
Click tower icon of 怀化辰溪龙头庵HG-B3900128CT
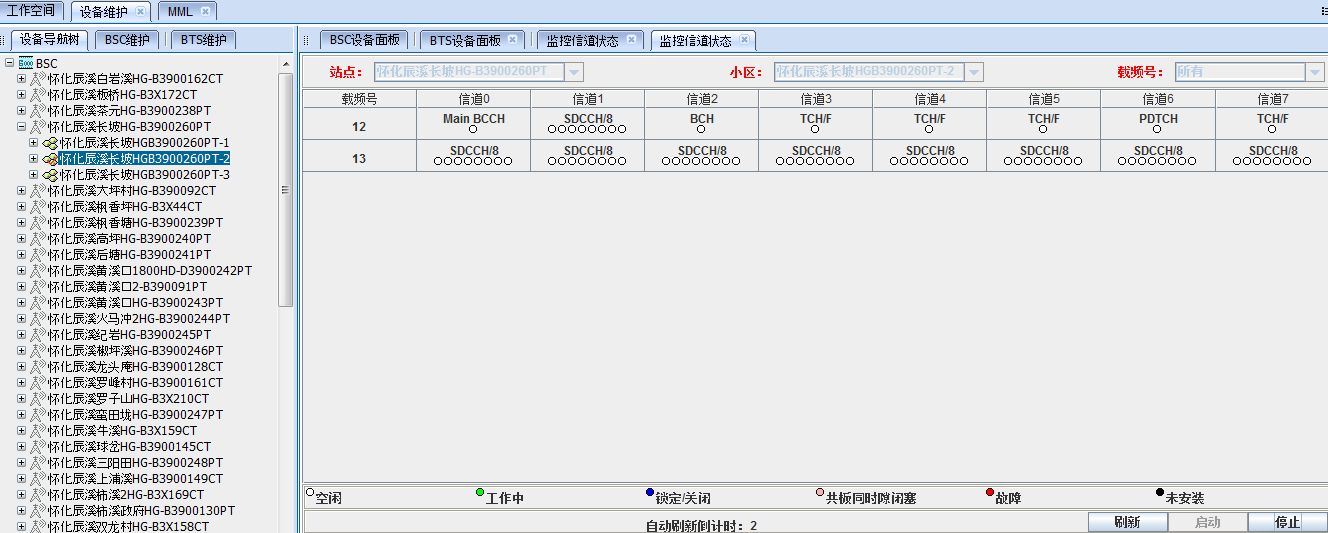(x=39, y=367)
